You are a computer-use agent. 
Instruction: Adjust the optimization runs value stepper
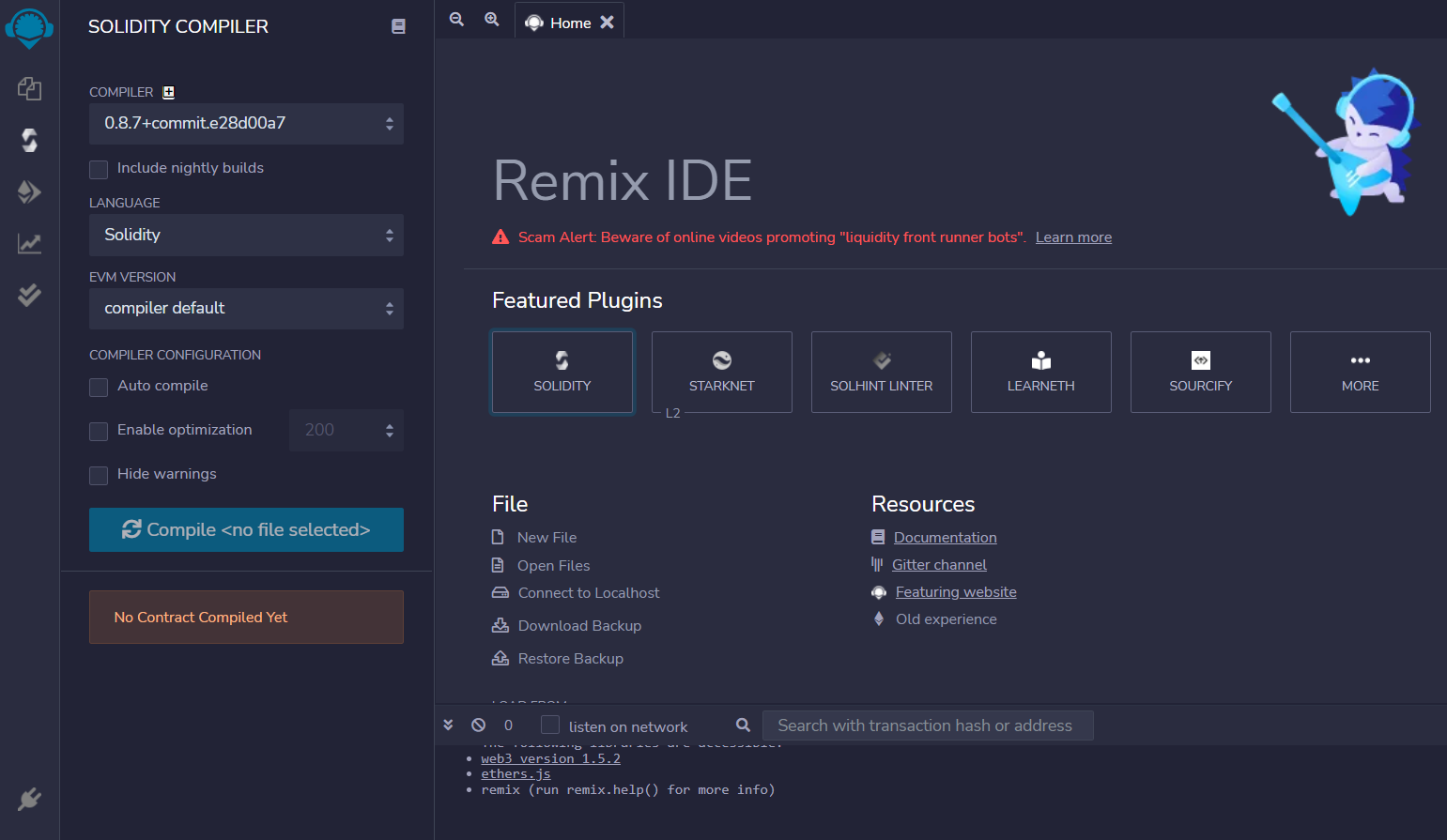[388, 430]
